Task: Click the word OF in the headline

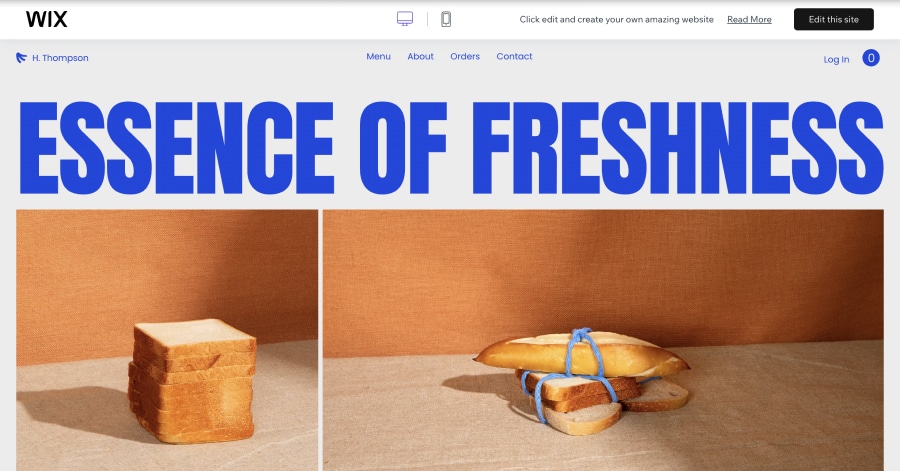Action: coord(403,148)
